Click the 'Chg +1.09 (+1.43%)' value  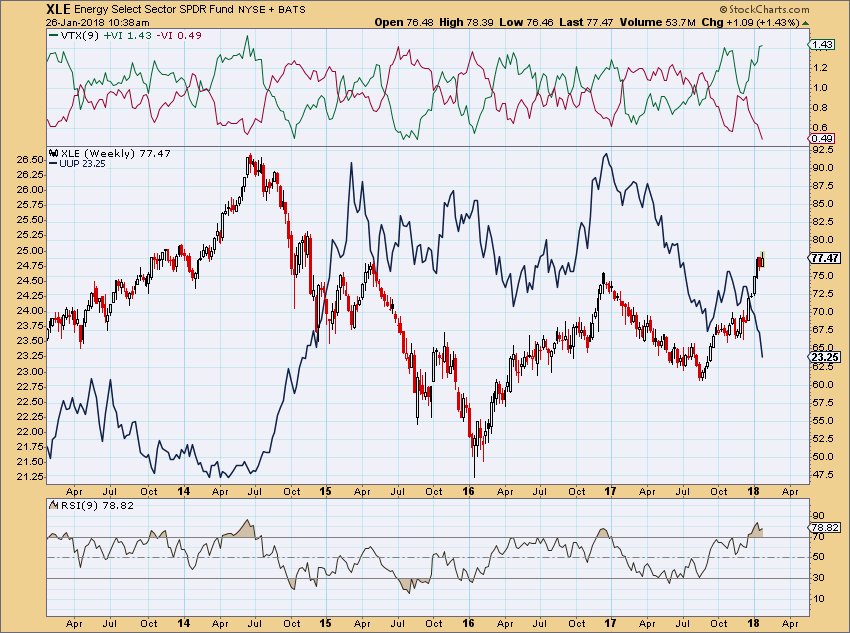point(751,22)
